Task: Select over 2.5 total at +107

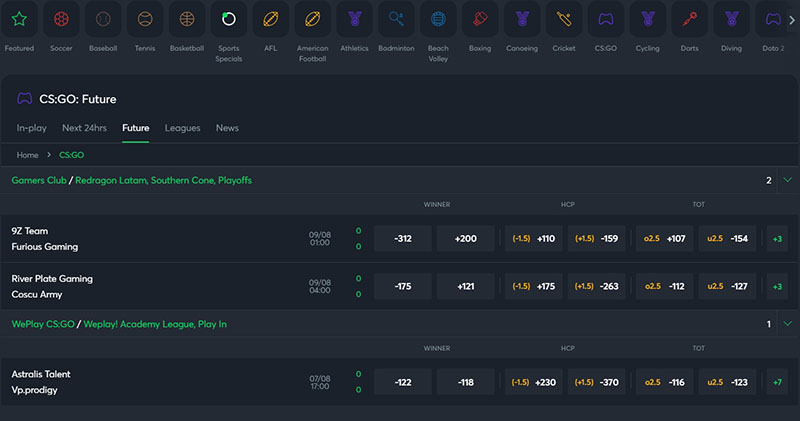Action: point(664,238)
